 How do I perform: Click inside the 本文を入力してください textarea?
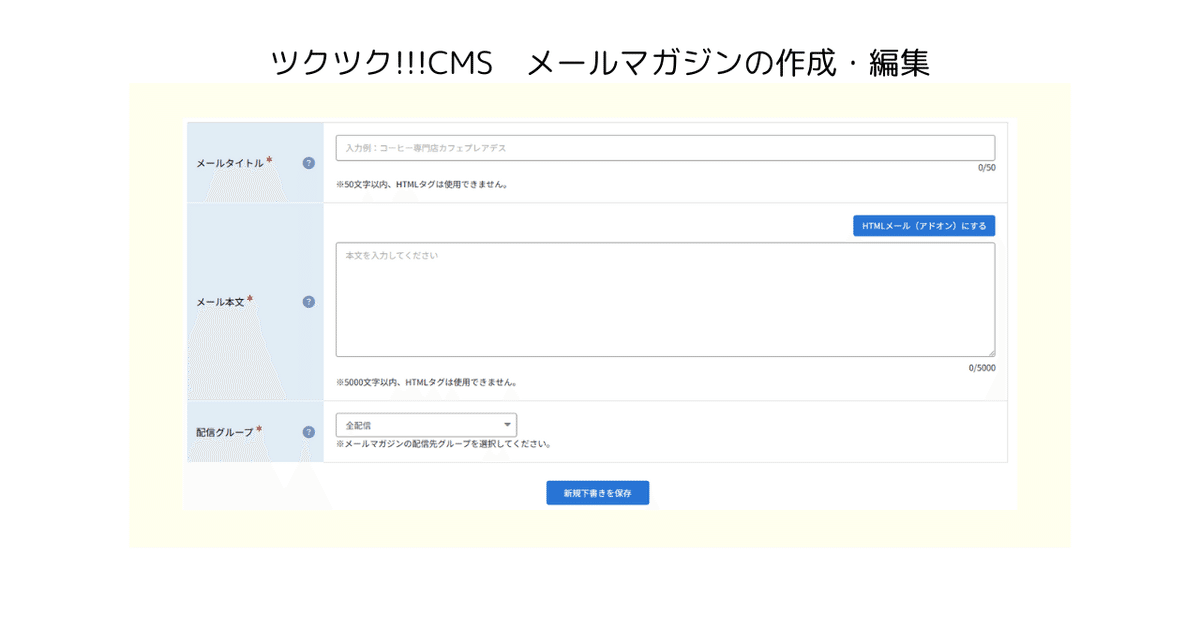[x=665, y=297]
